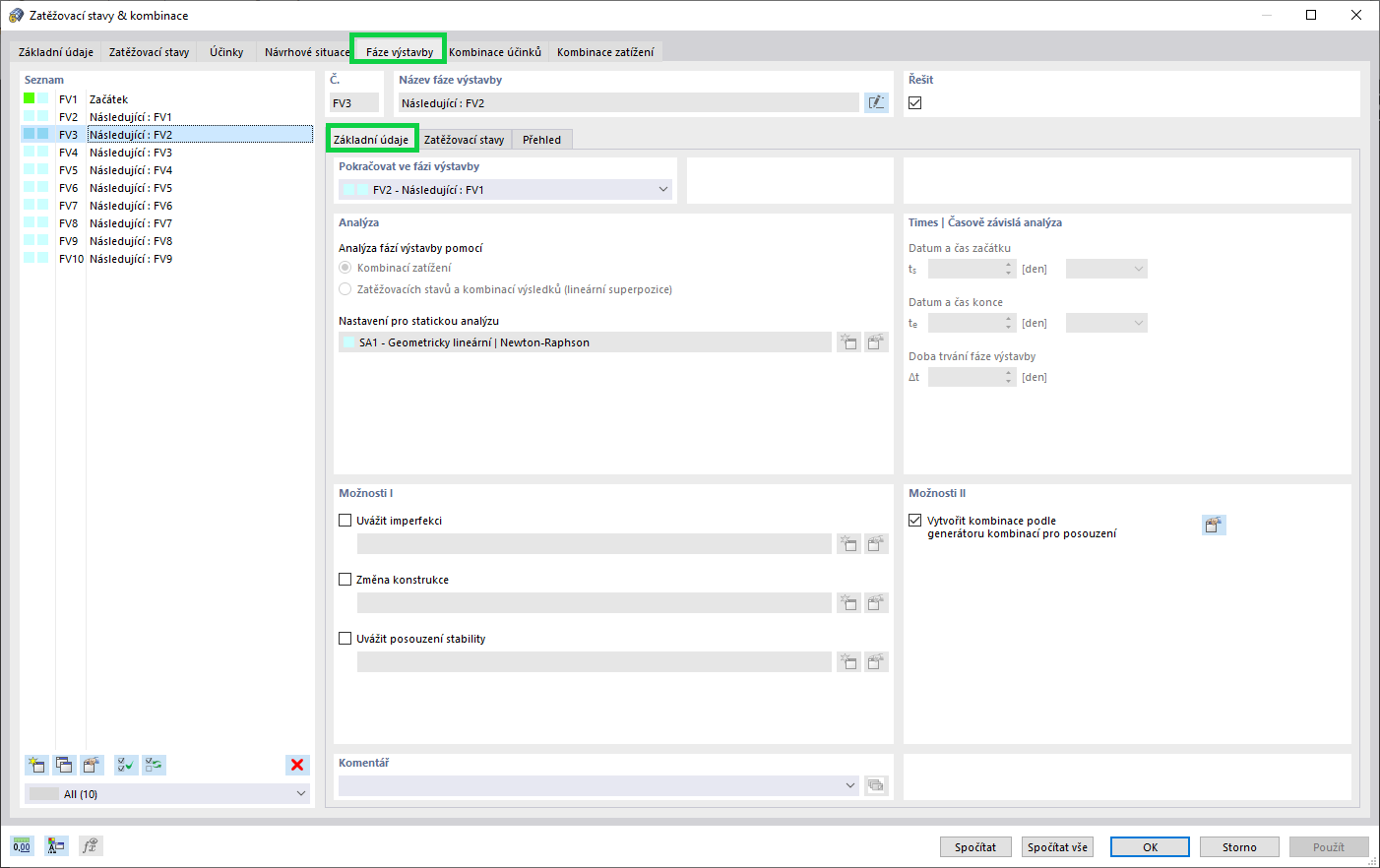Open inner Zatěžovací stavy sub-tab
The width and height of the screenshot is (1380, 868).
[464, 140]
